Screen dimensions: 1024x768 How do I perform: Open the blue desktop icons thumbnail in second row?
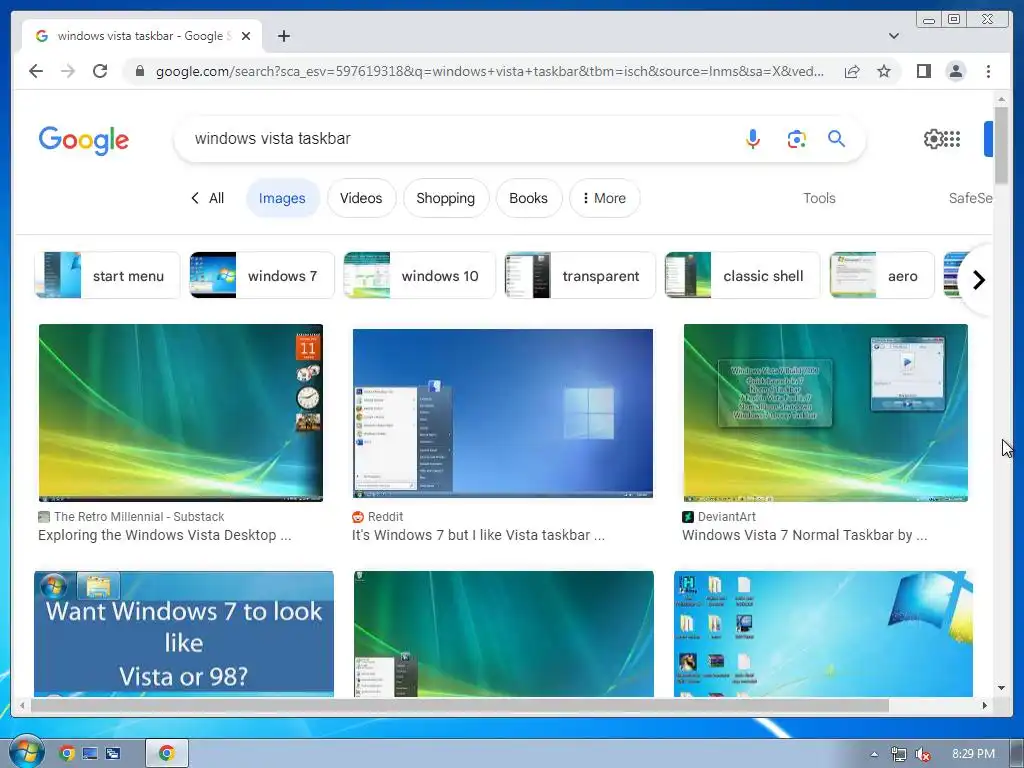coord(823,633)
